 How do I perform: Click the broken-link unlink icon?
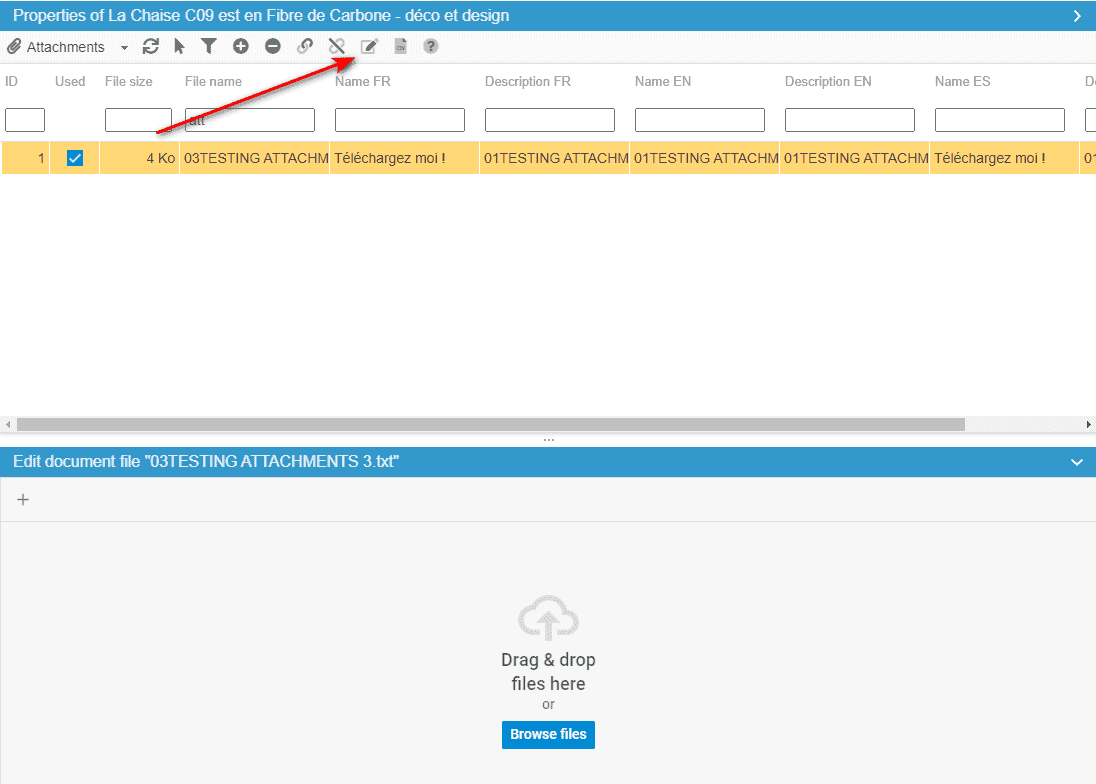tap(337, 47)
